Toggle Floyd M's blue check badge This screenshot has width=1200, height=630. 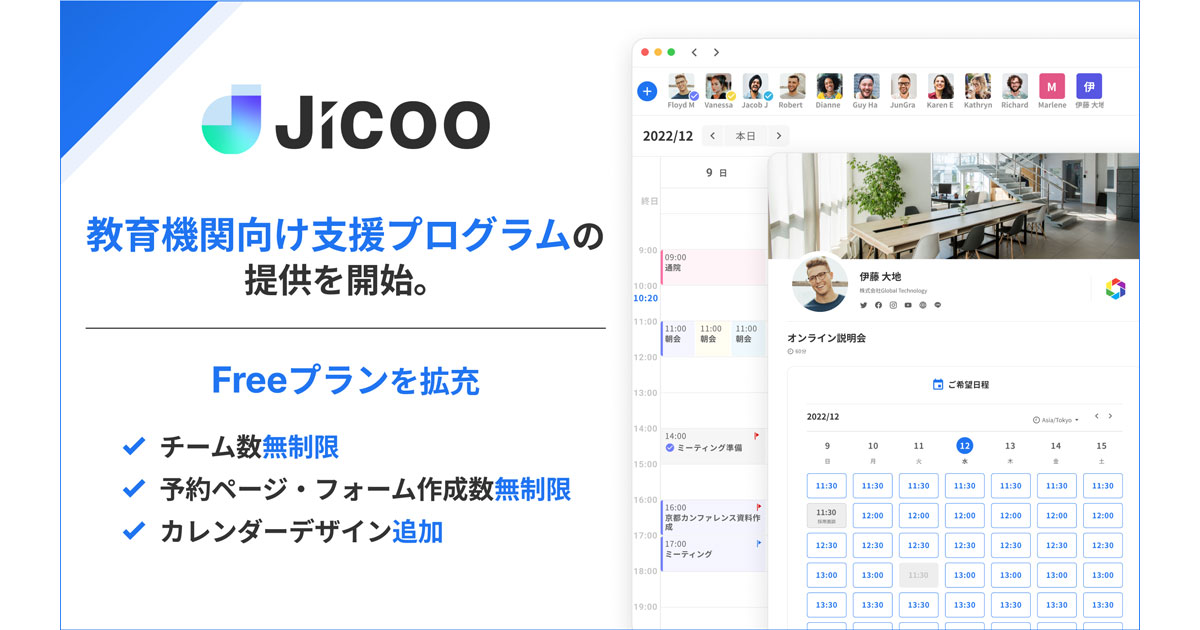[x=693, y=95]
